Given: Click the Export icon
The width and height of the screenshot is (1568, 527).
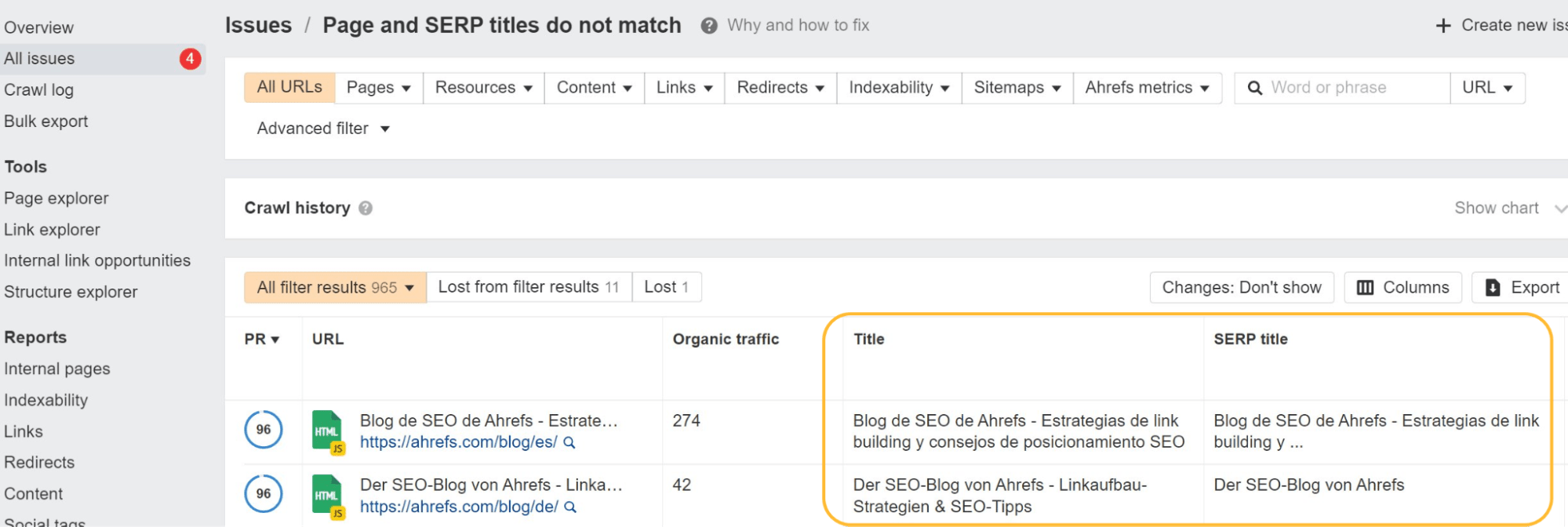Looking at the screenshot, I should [1491, 287].
